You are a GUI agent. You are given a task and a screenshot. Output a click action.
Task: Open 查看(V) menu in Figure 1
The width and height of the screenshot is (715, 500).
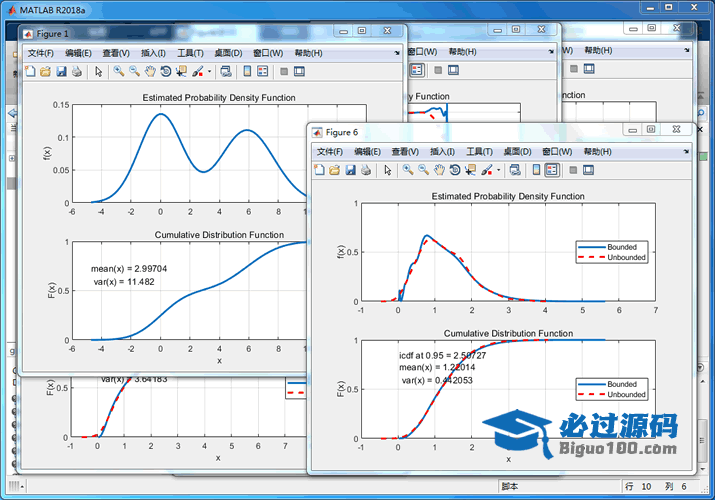pos(116,53)
